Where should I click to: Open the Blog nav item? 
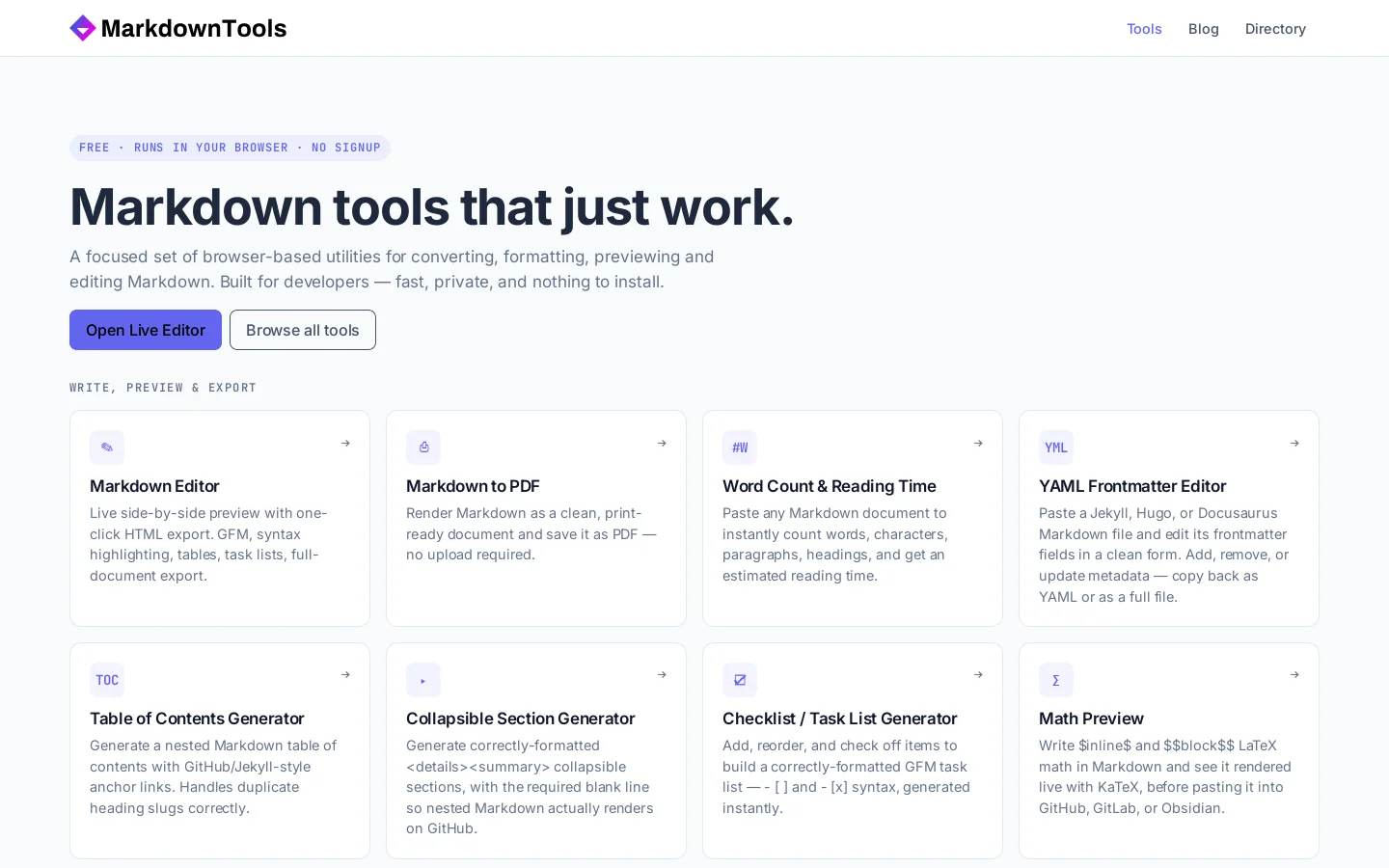click(x=1203, y=29)
